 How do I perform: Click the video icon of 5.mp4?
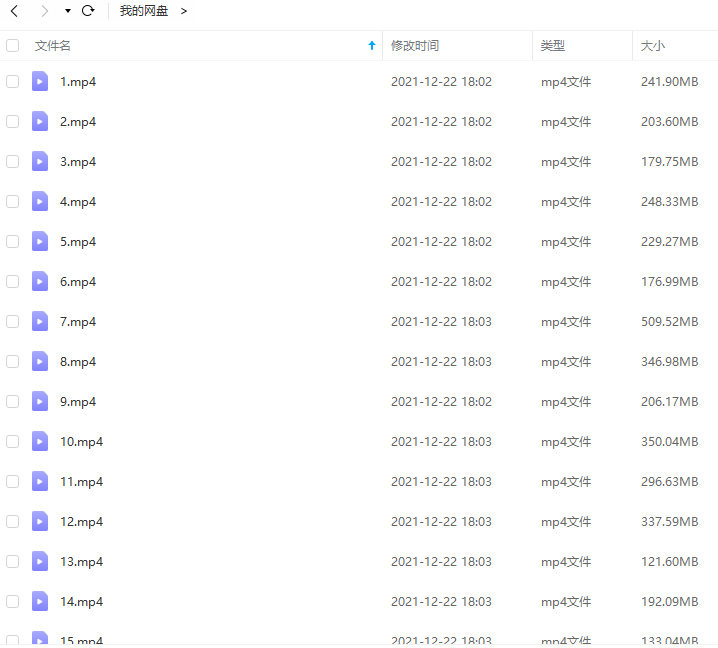pos(40,241)
